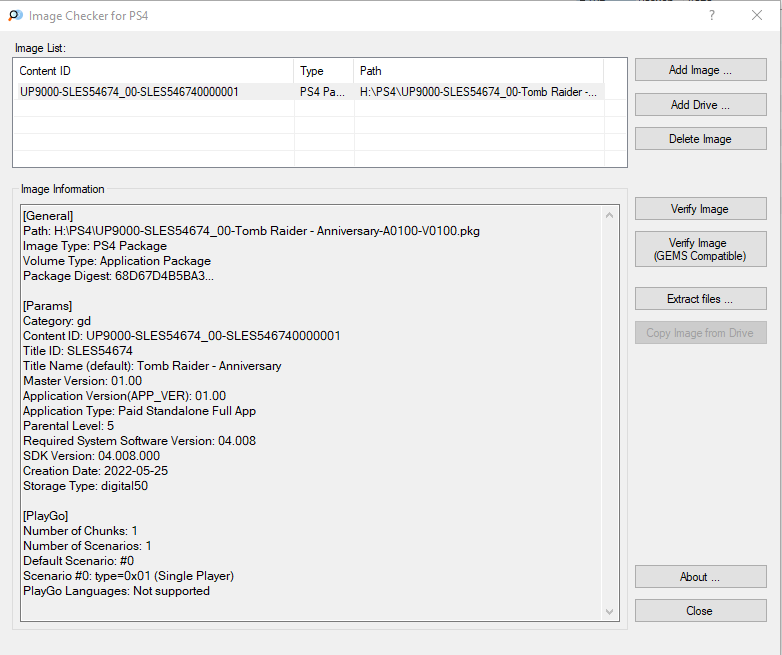Click the scroll up arrow in Image Information
The height and width of the screenshot is (655, 782).
(610, 214)
